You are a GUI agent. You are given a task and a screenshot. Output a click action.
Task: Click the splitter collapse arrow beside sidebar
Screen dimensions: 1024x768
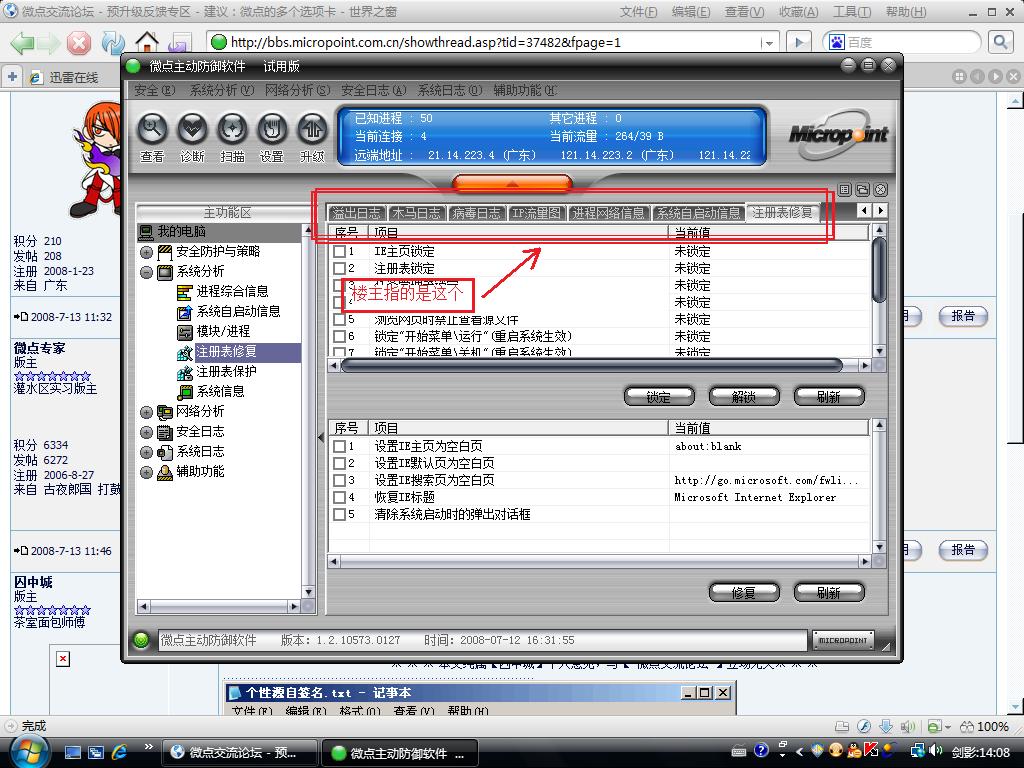point(321,437)
